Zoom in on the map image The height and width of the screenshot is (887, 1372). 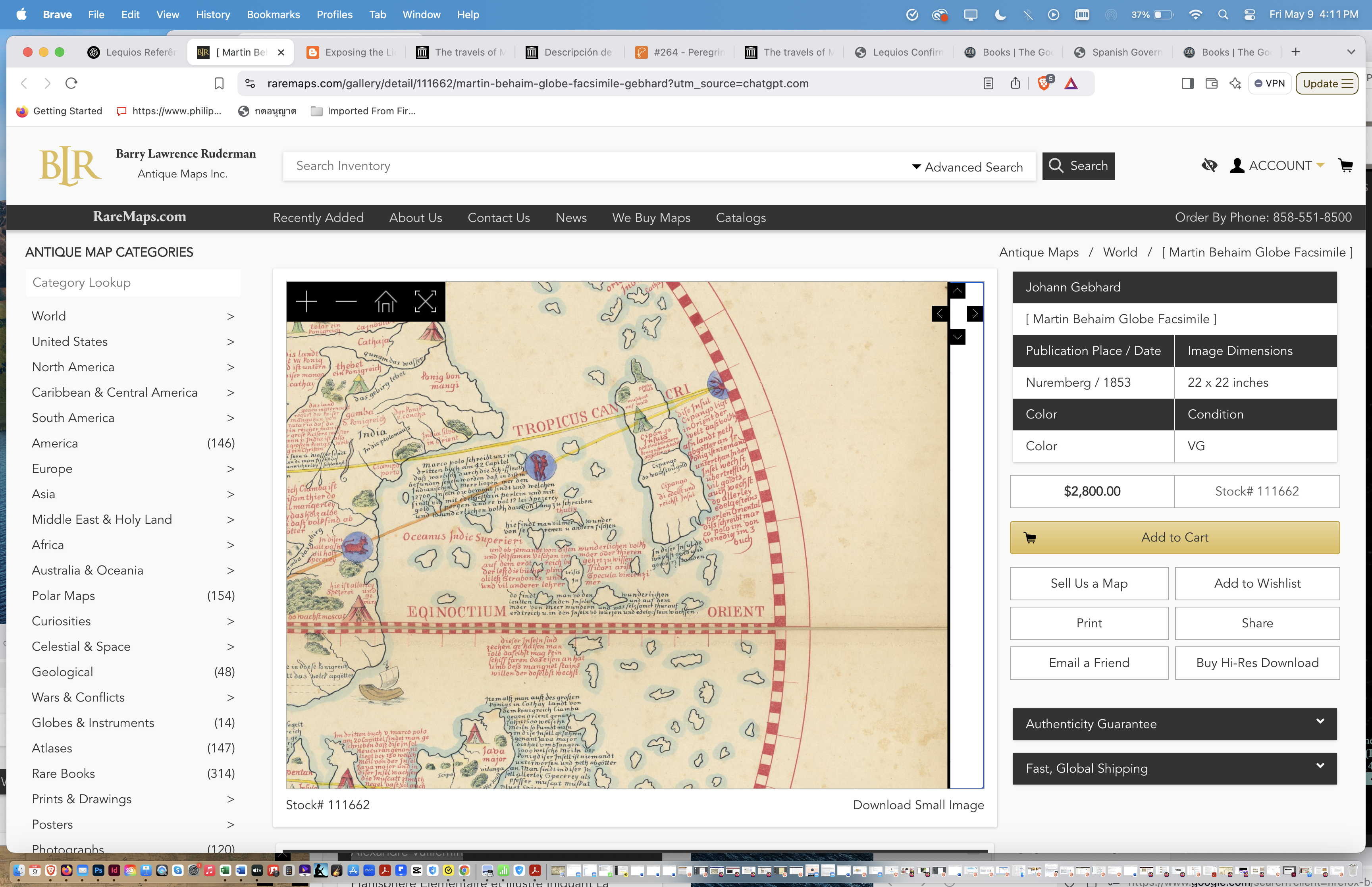[x=306, y=301]
